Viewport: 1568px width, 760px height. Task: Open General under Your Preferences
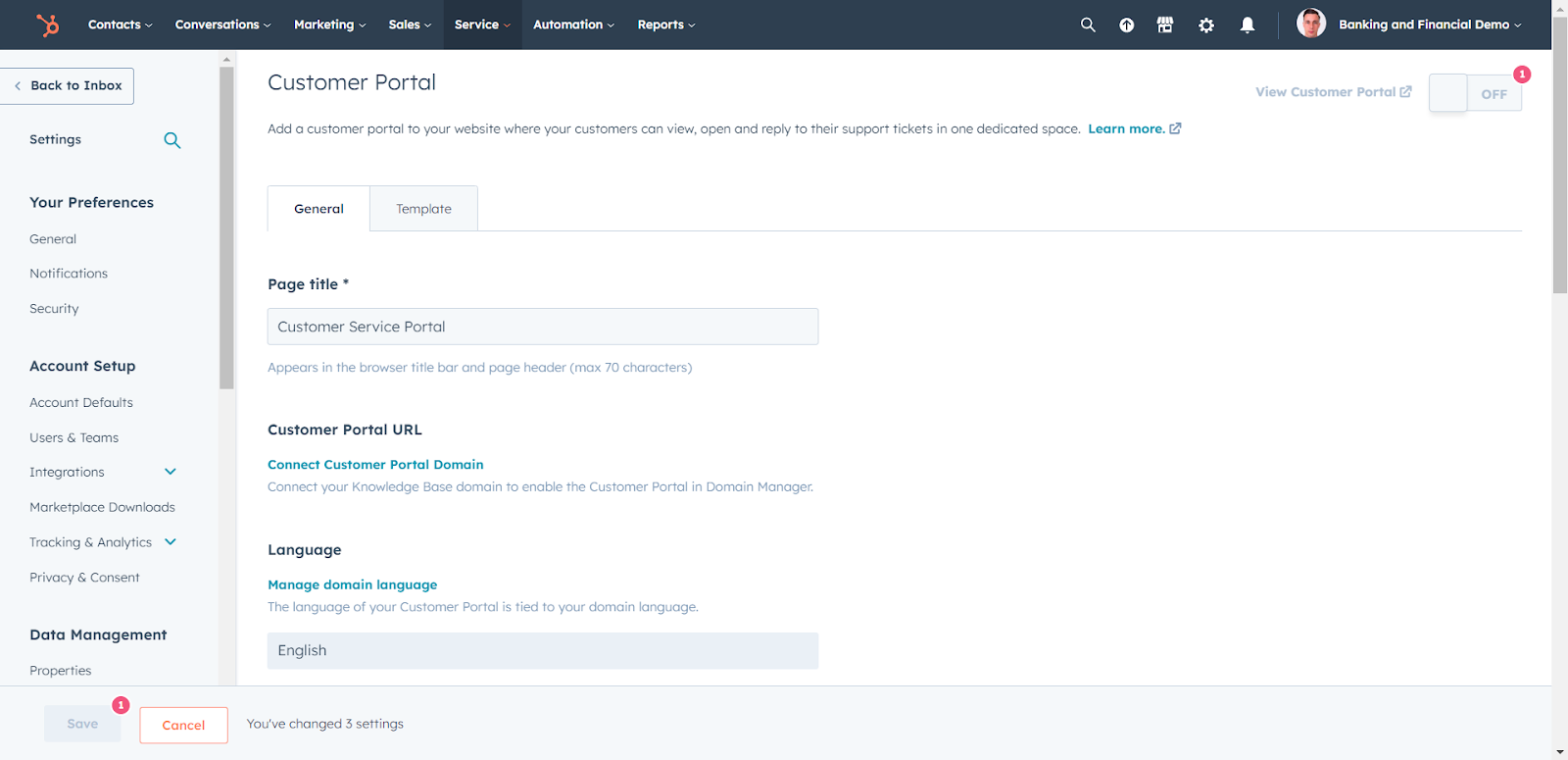[53, 239]
